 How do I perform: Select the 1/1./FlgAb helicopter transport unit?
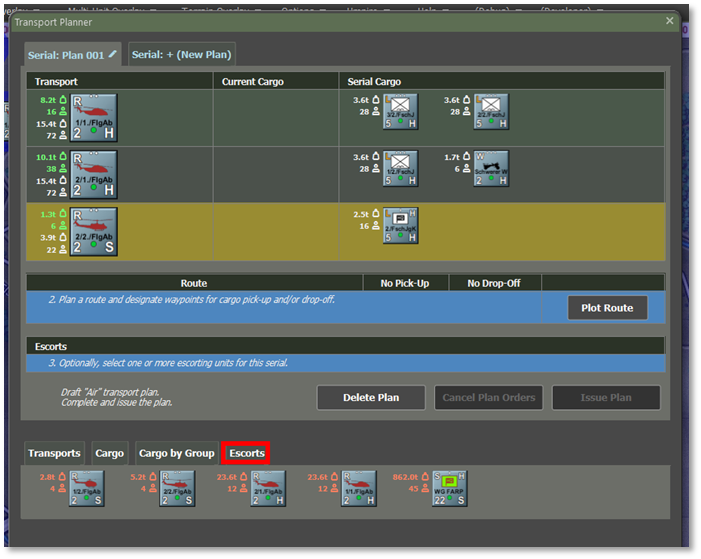pos(94,118)
